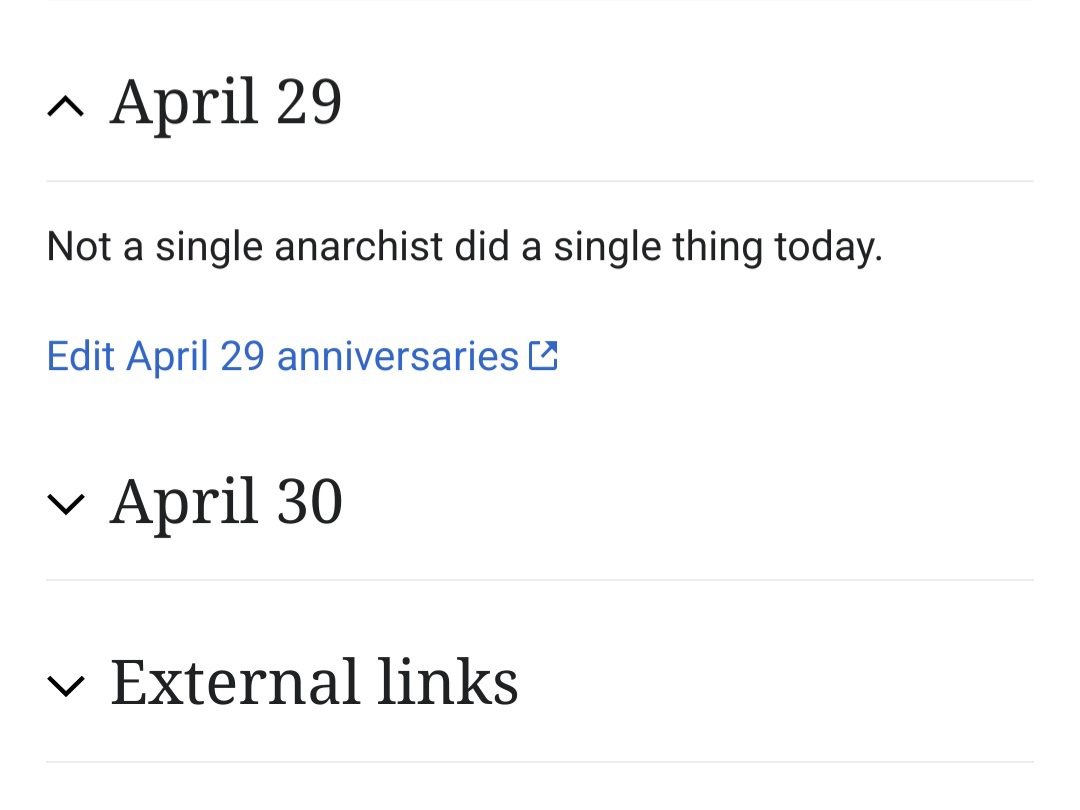Click the divider under External links heading
This screenshot has width=1080, height=810.
540,762
